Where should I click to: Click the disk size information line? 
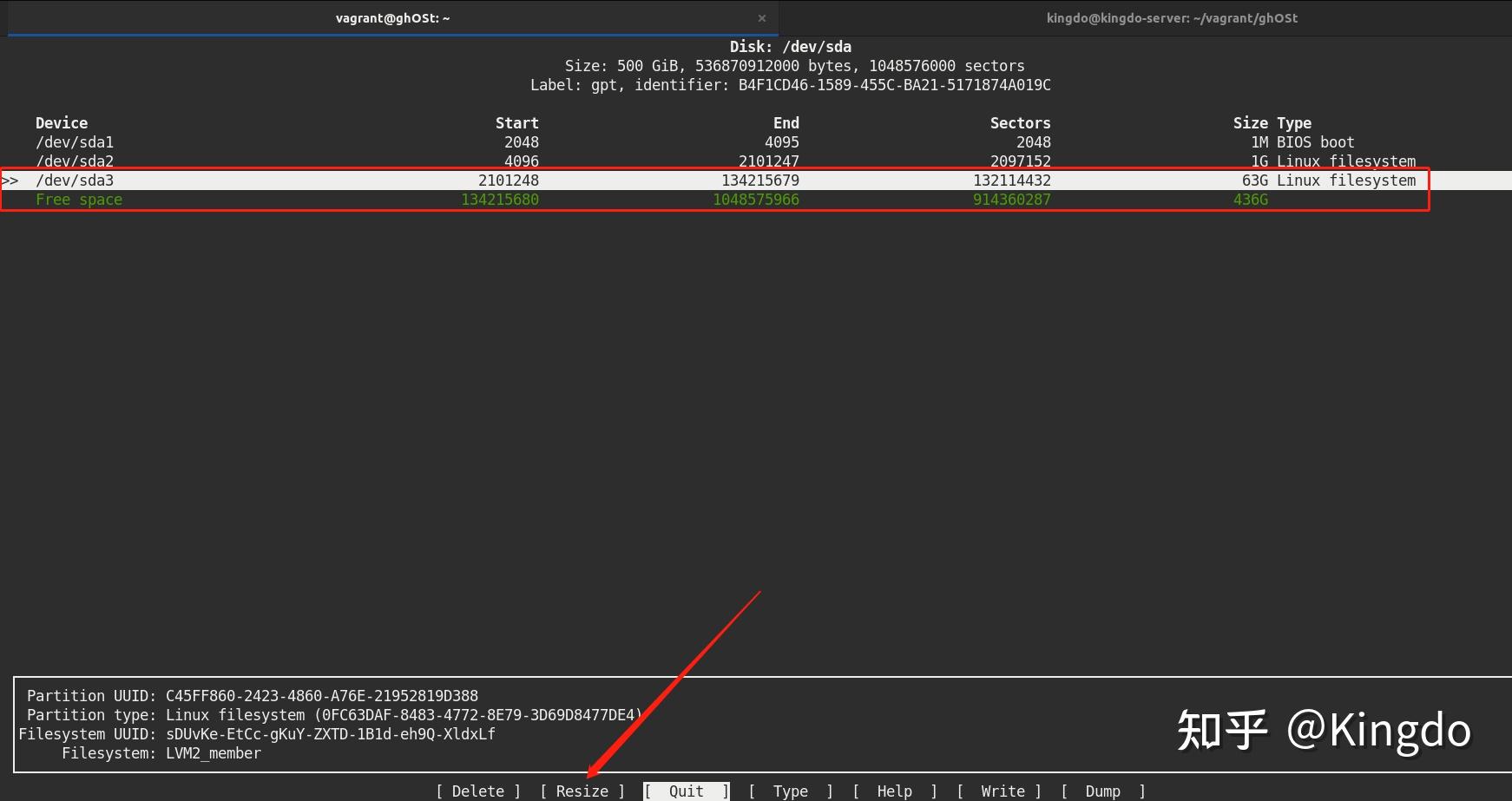795,66
